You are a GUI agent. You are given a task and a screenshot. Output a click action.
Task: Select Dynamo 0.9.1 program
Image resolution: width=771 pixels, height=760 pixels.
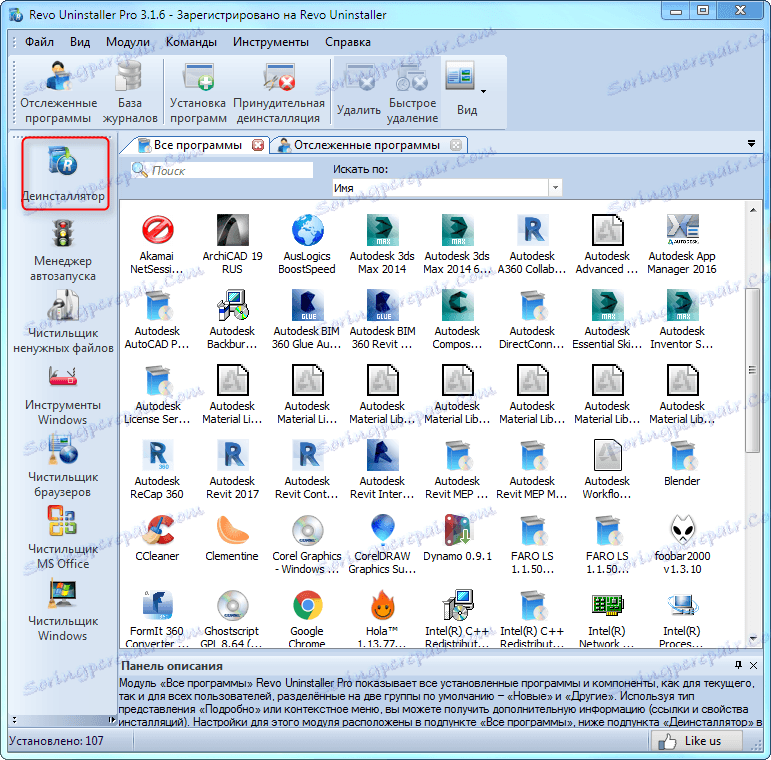tap(457, 538)
